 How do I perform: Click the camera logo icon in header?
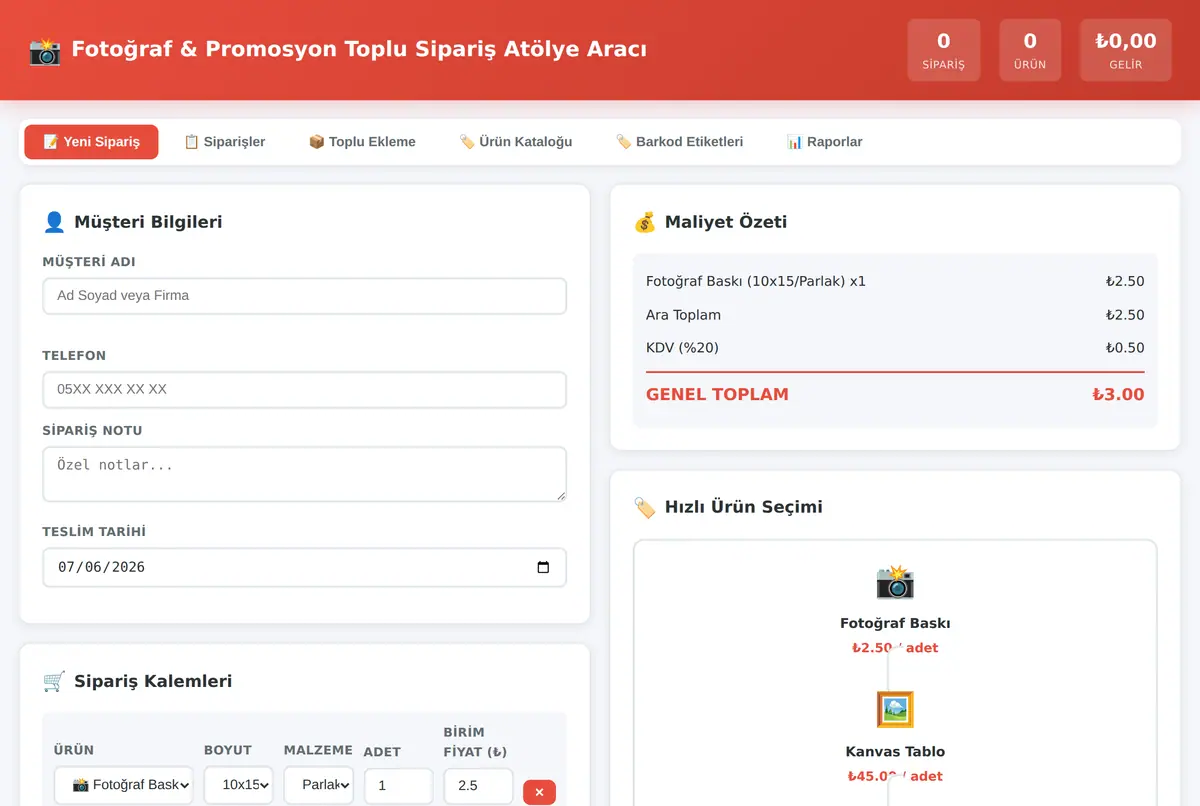coord(45,50)
